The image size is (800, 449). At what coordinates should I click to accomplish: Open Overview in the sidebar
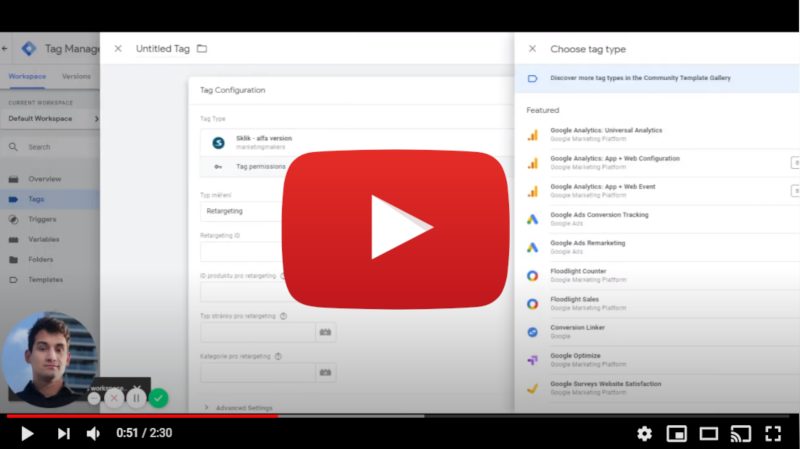[x=50, y=179]
